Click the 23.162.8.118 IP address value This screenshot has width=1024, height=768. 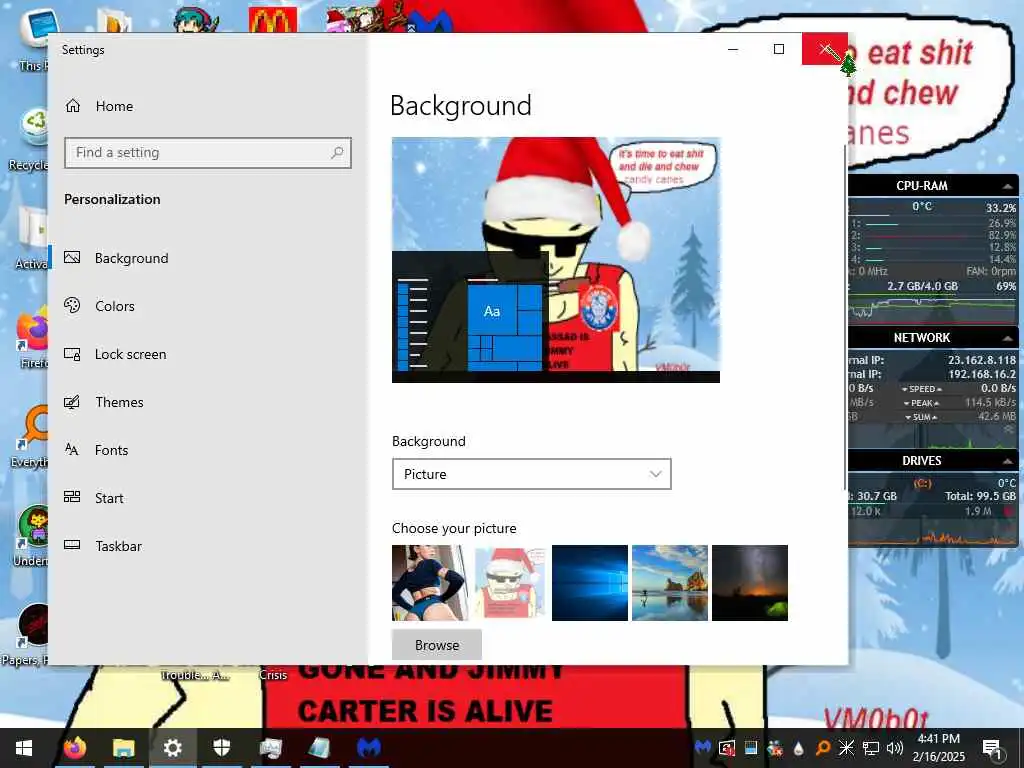click(x=982, y=360)
